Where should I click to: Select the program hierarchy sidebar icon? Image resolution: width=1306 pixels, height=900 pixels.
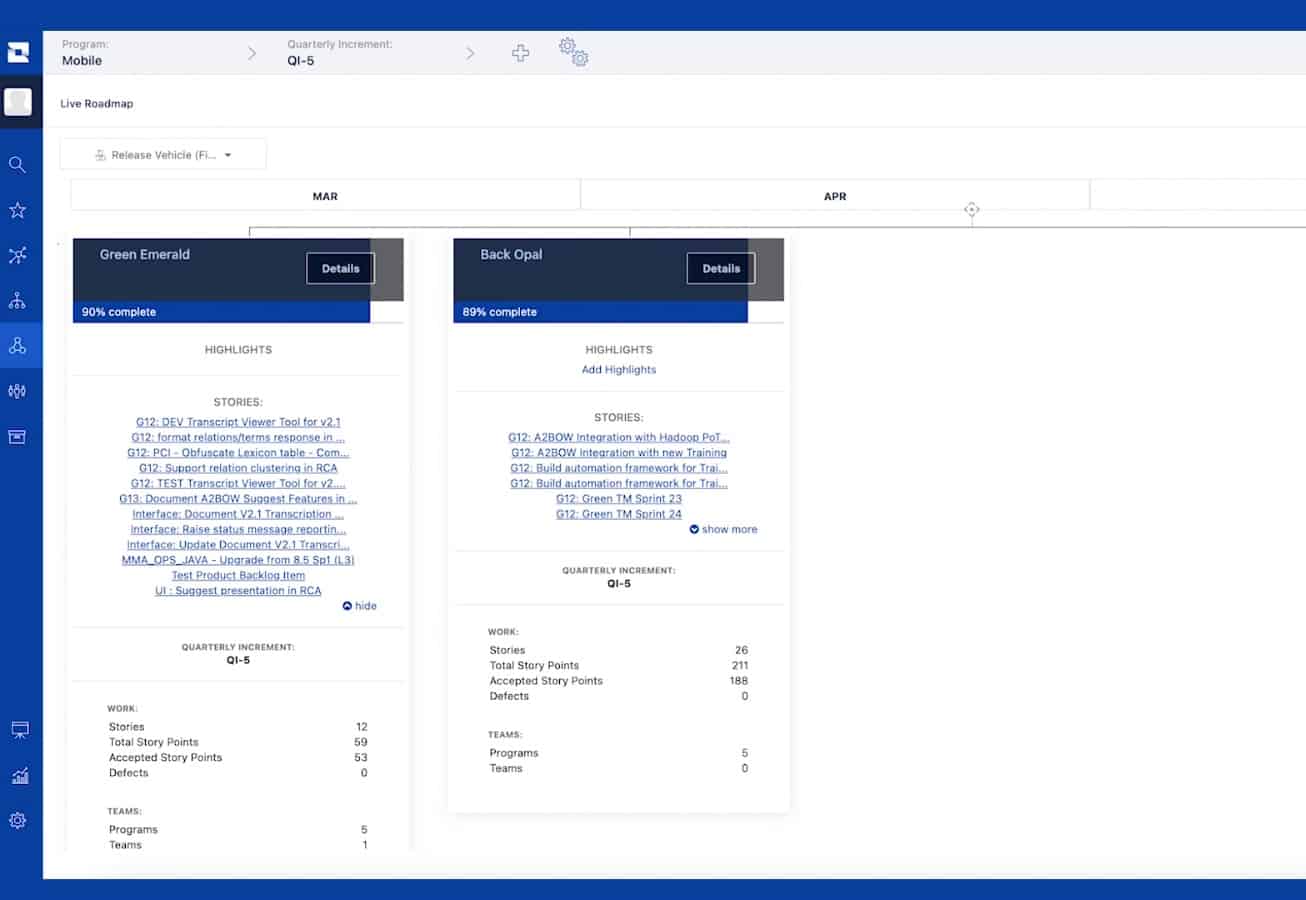coord(18,300)
